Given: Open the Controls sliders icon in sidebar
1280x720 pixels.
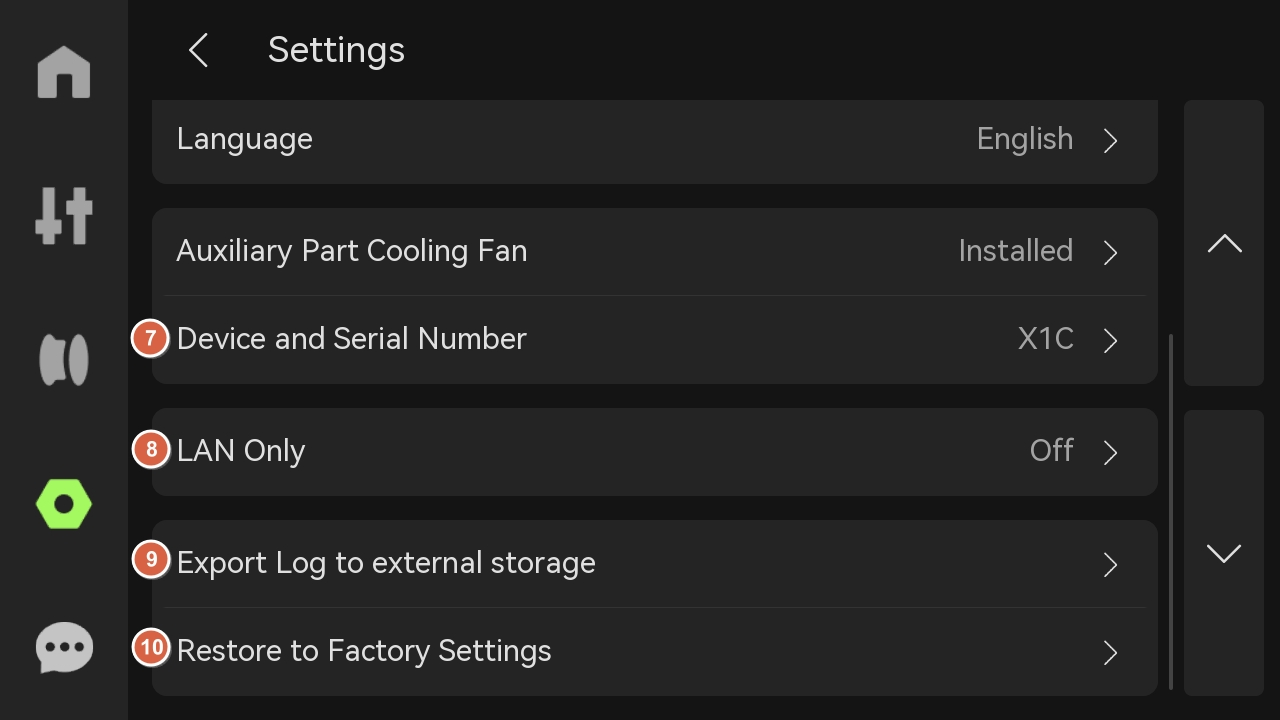Looking at the screenshot, I should pyautogui.click(x=64, y=216).
